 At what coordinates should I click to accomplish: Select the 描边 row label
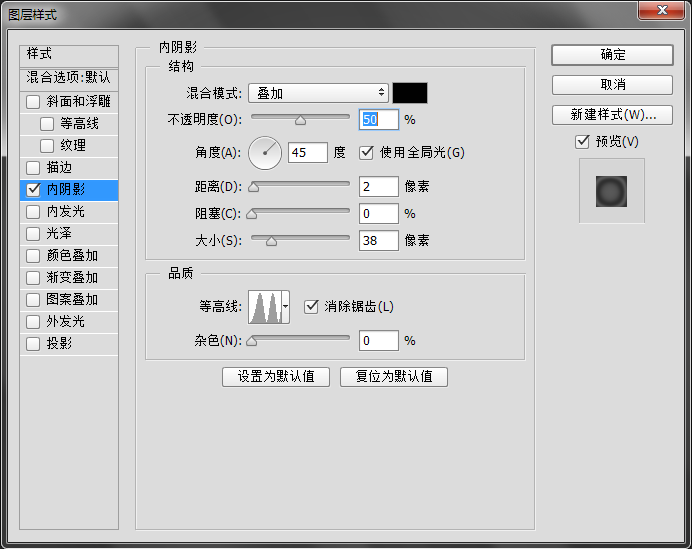[x=59, y=168]
